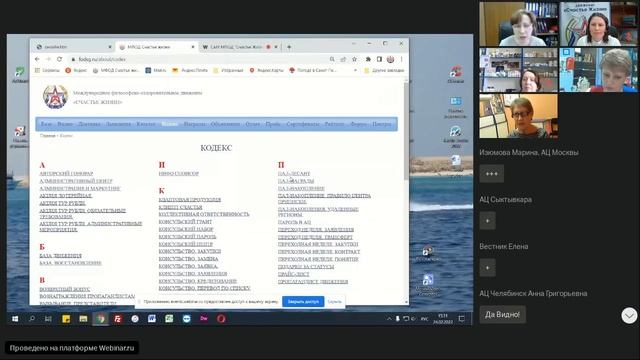Go back with the browser back arrow
This screenshot has height=360, width=640.
point(37,59)
